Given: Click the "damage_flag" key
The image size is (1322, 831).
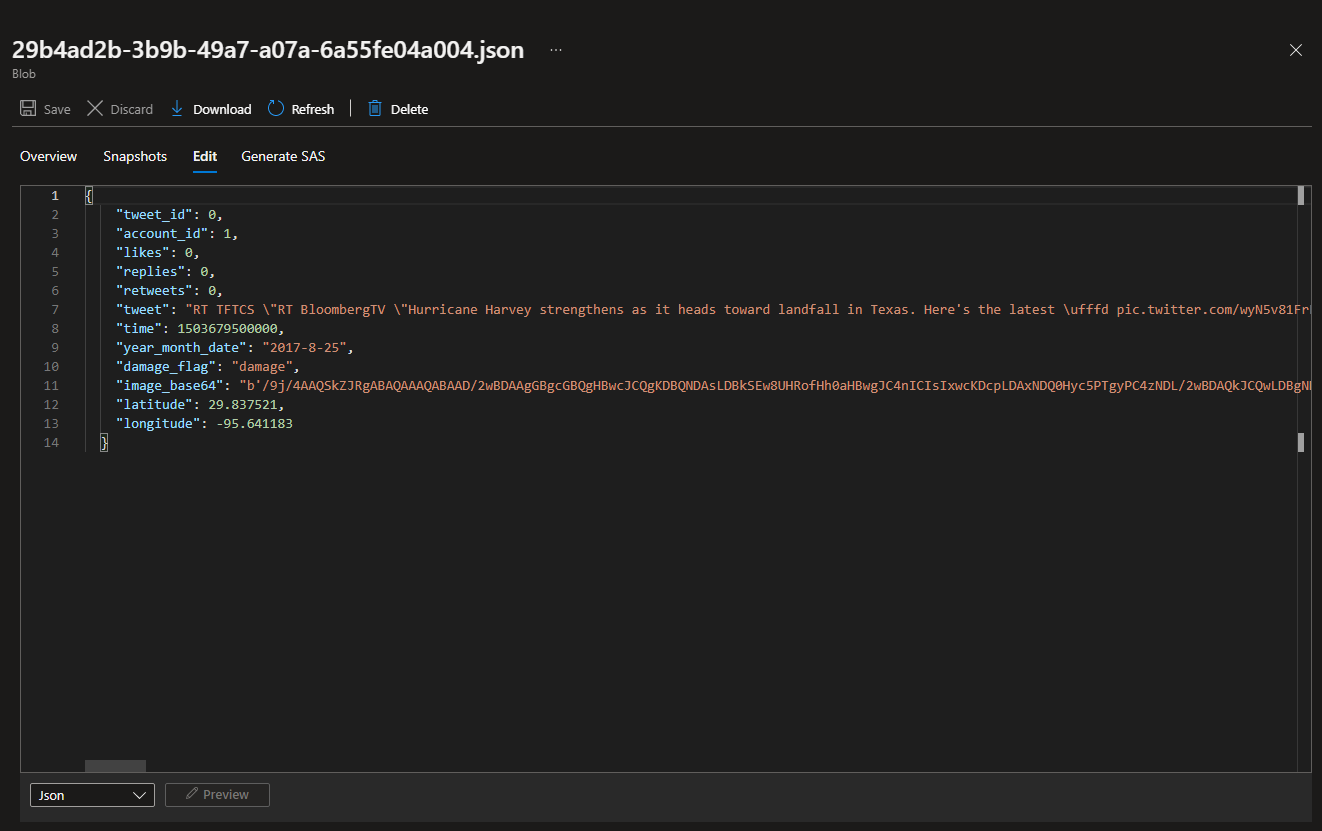Looking at the screenshot, I should (167, 366).
